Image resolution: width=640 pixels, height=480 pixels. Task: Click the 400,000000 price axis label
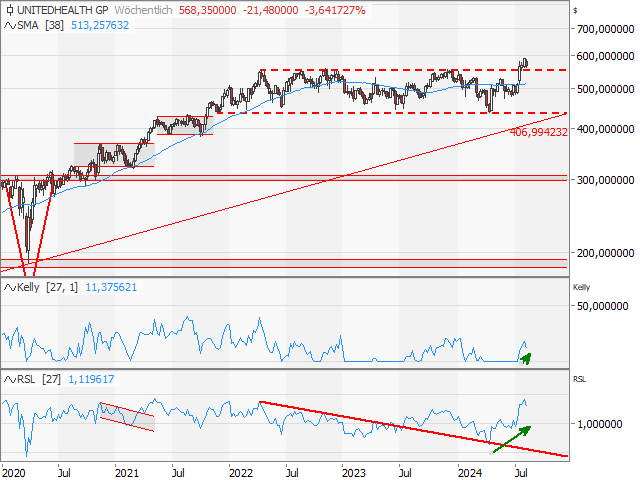(605, 129)
